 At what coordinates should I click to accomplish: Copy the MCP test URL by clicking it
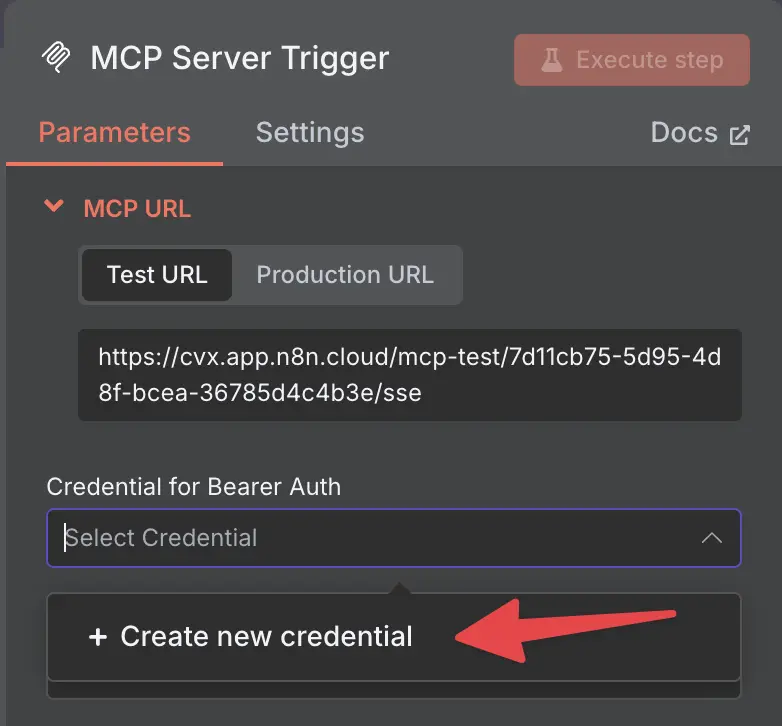(410, 375)
